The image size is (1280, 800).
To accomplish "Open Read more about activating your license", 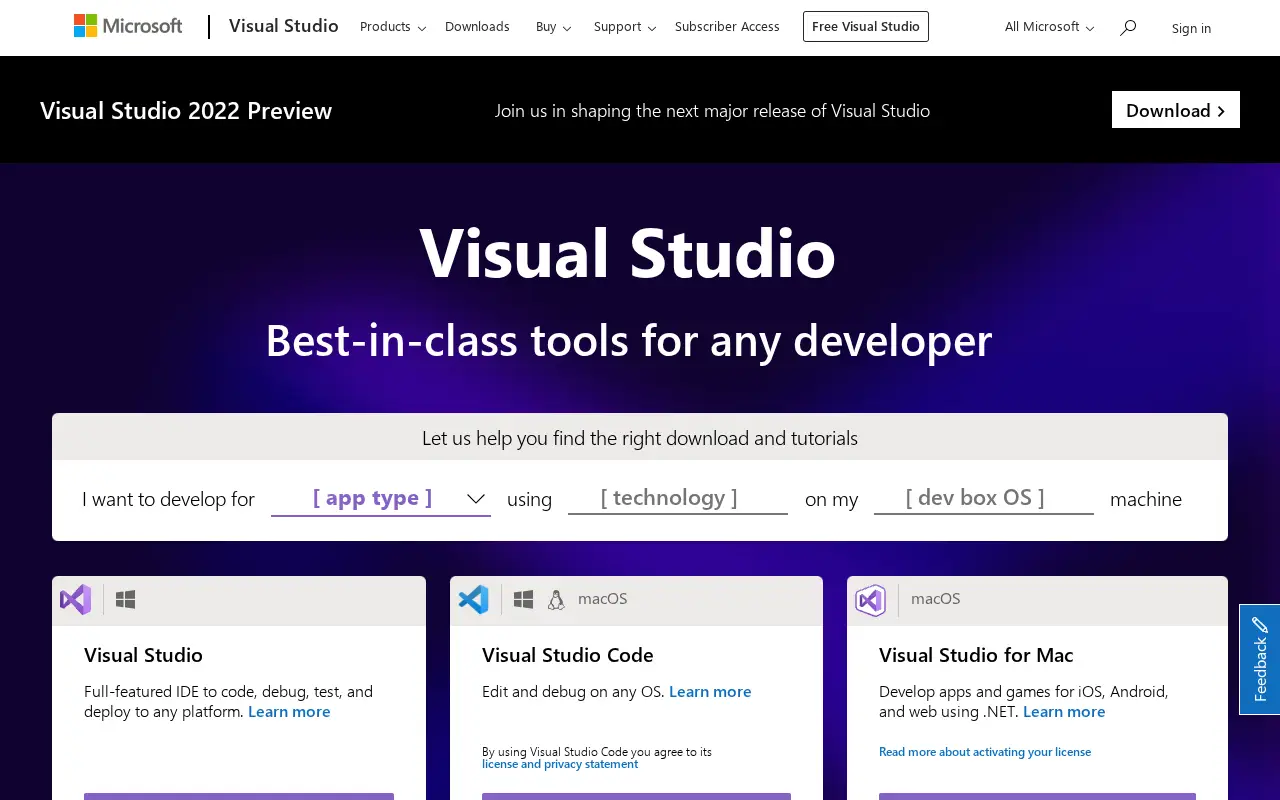I will (x=985, y=752).
